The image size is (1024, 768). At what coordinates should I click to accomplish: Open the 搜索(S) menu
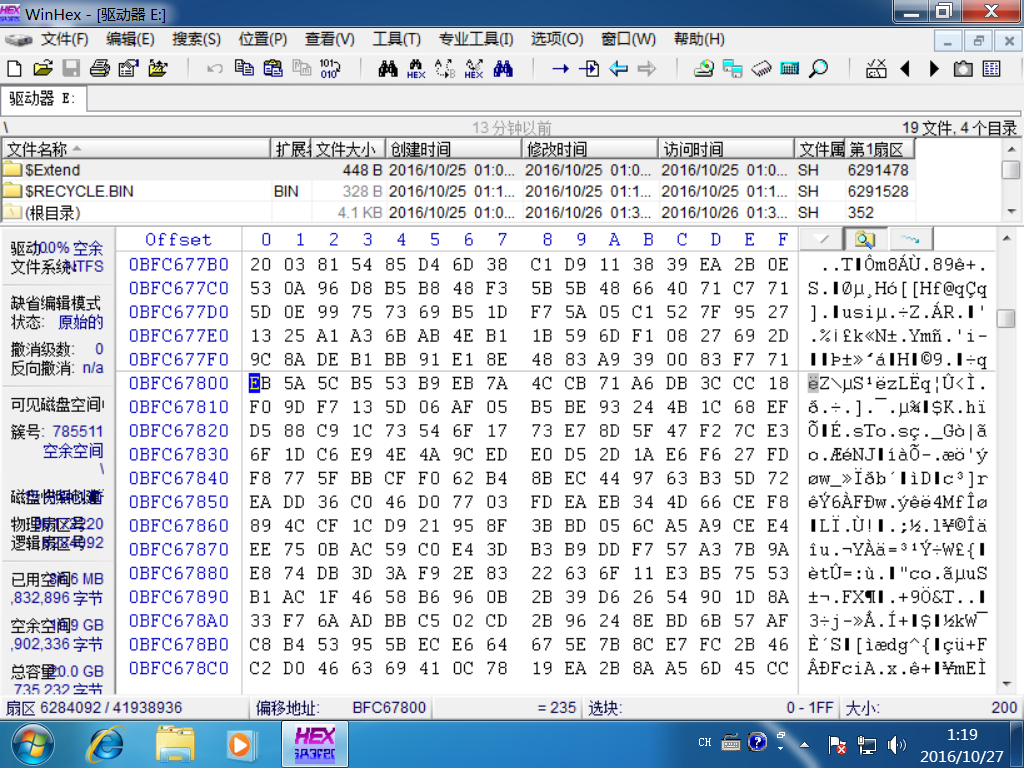click(x=197, y=39)
